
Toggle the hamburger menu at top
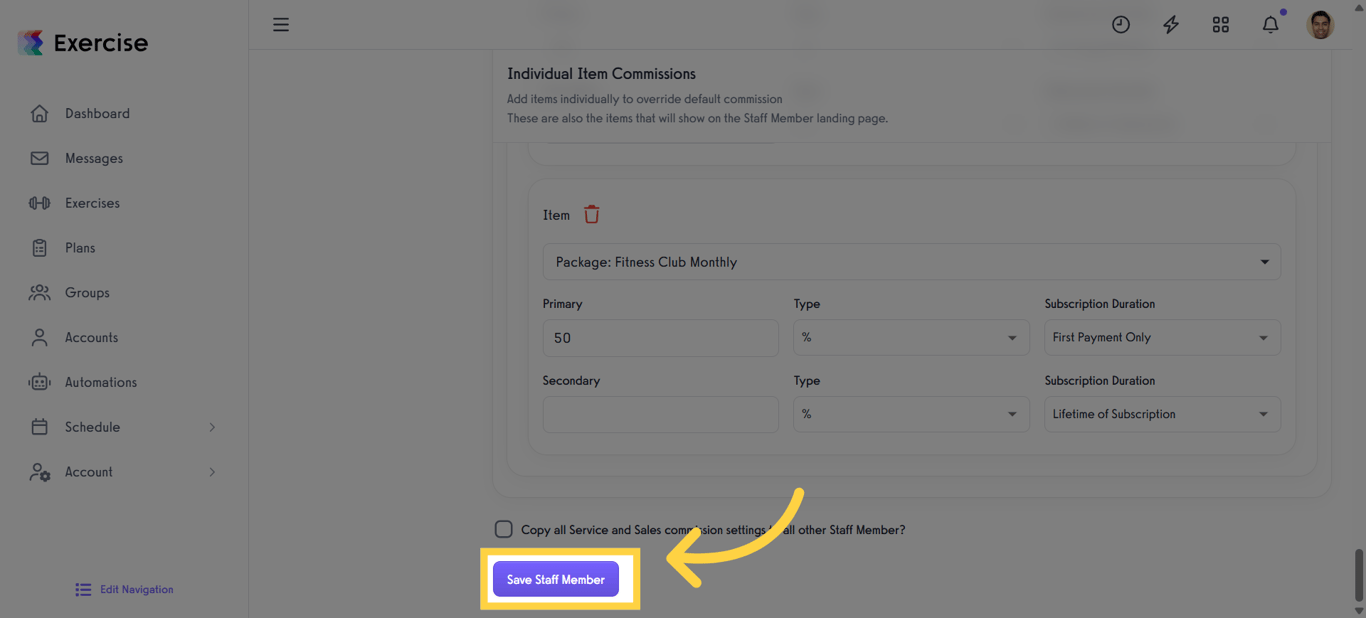[280, 24]
